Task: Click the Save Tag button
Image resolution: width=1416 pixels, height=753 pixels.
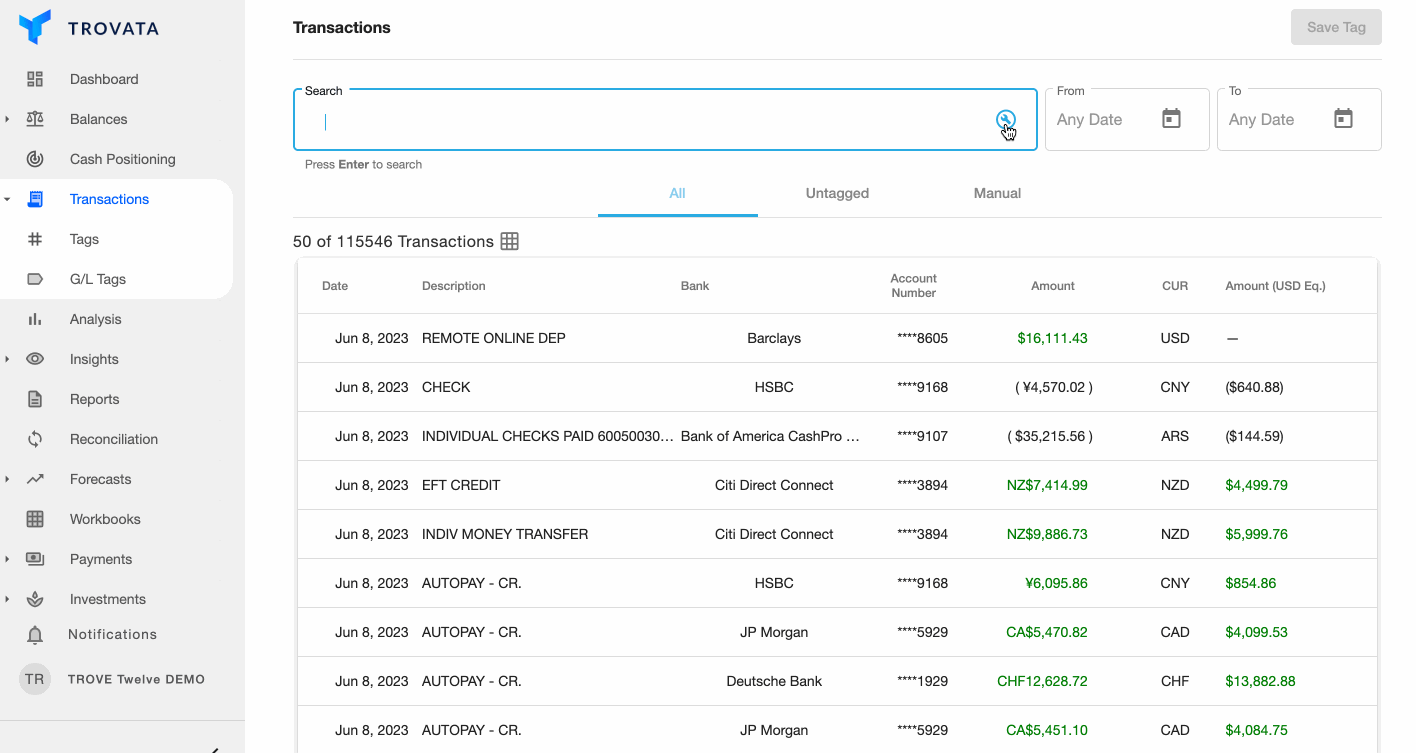Action: point(1336,27)
